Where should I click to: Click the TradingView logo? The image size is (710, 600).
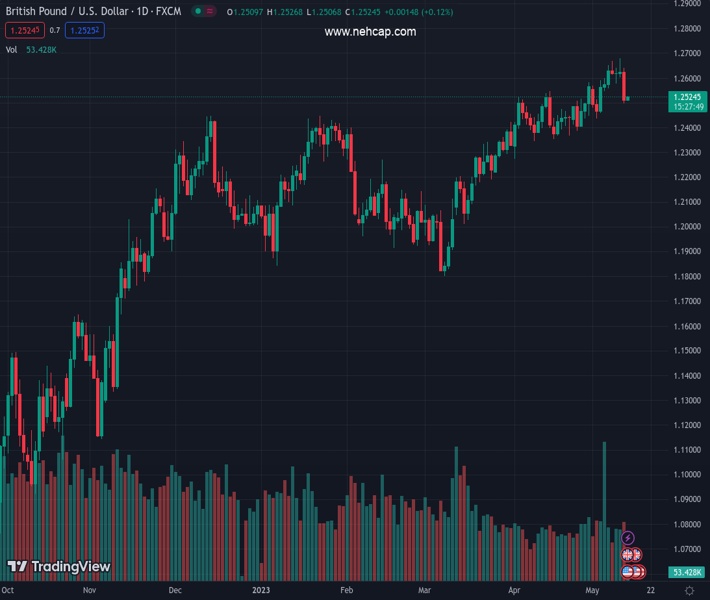58,567
